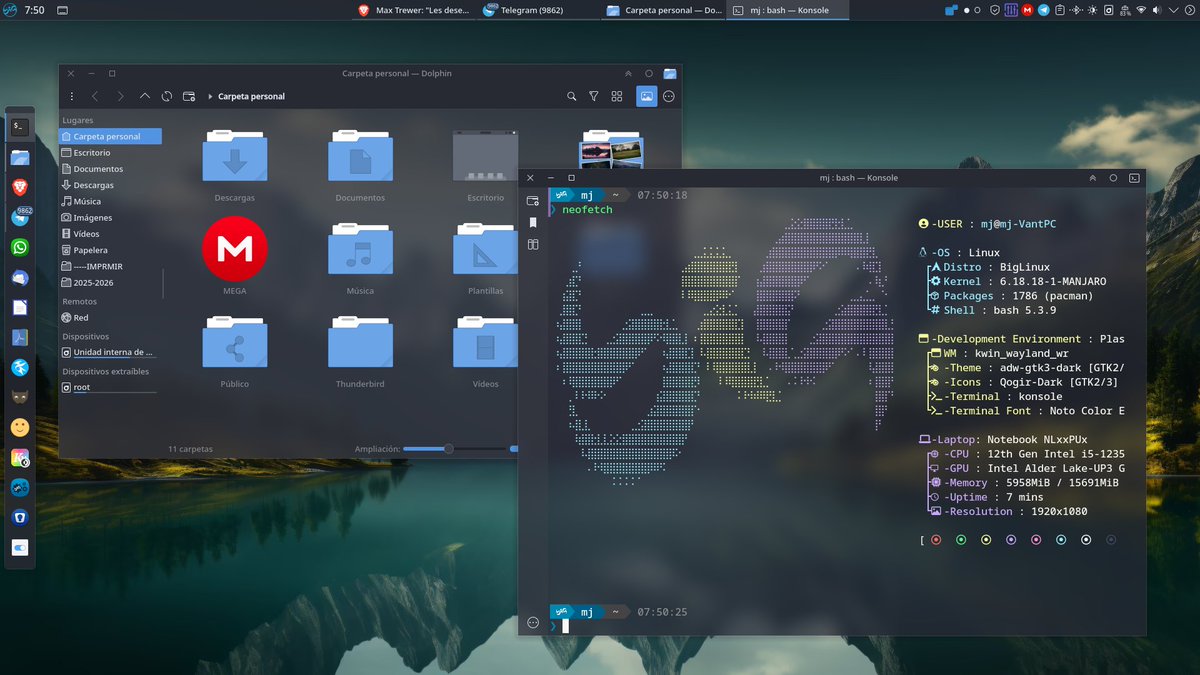Select Unidad interna device in sidebar
The width and height of the screenshot is (1200, 675).
pyautogui.click(x=110, y=352)
